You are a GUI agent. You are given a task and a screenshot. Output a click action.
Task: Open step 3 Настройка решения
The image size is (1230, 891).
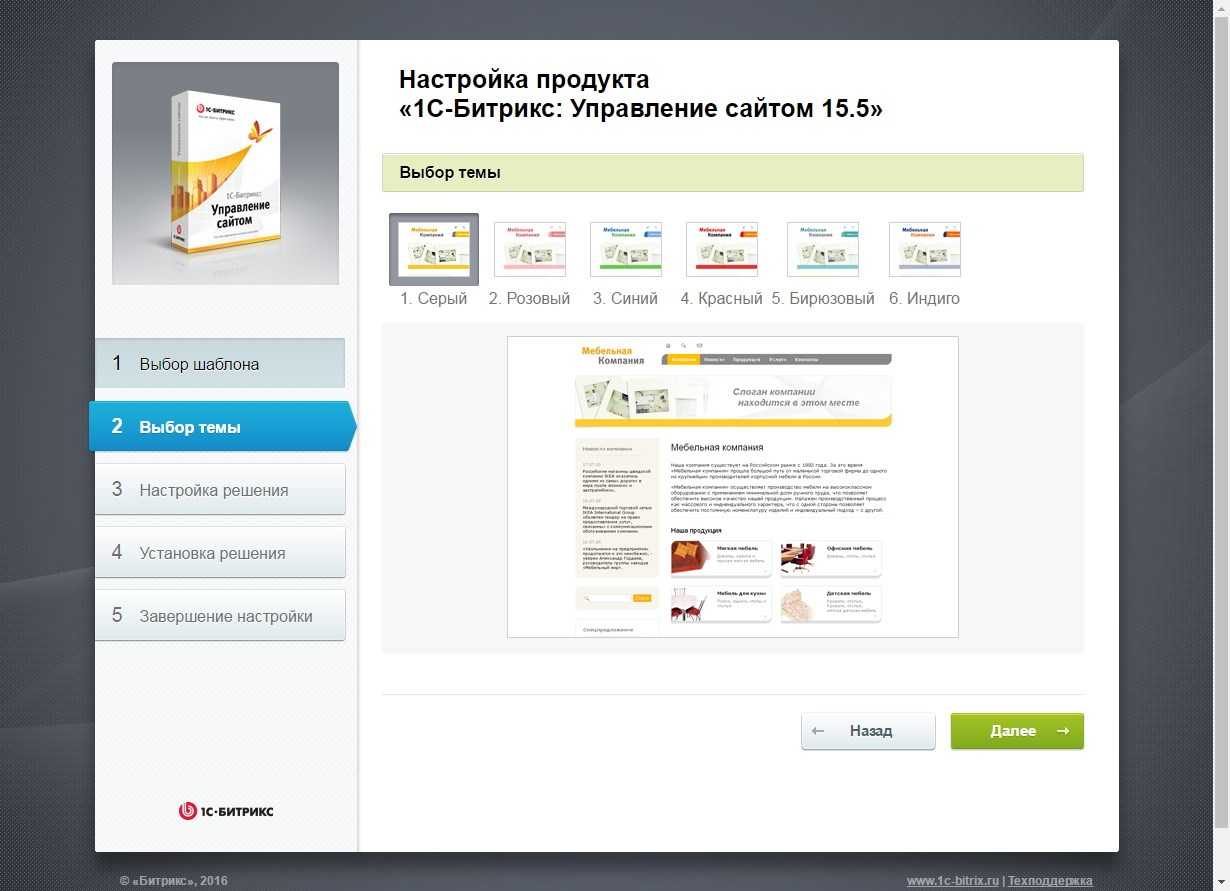point(220,490)
